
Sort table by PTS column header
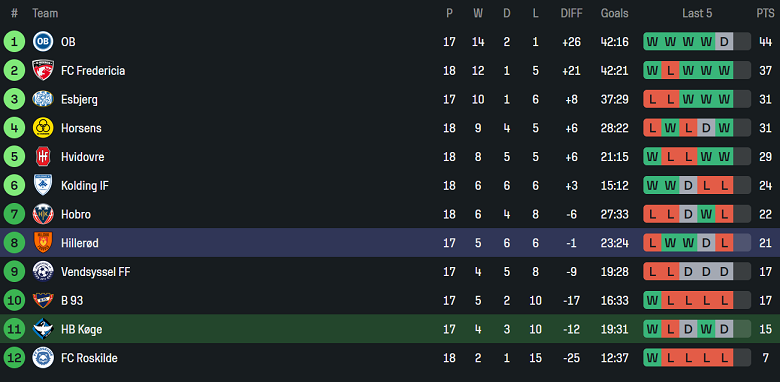(765, 13)
